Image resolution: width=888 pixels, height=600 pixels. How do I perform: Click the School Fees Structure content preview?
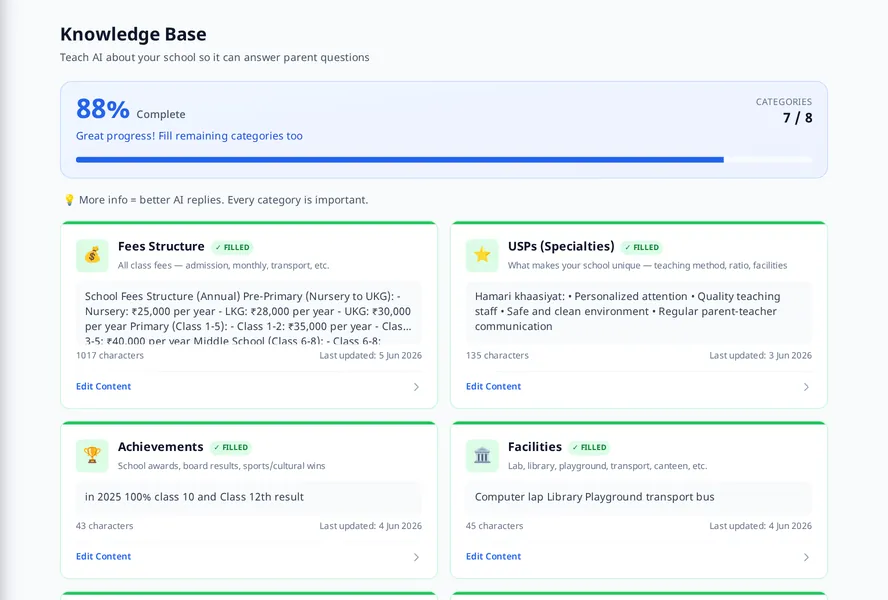[x=249, y=312]
